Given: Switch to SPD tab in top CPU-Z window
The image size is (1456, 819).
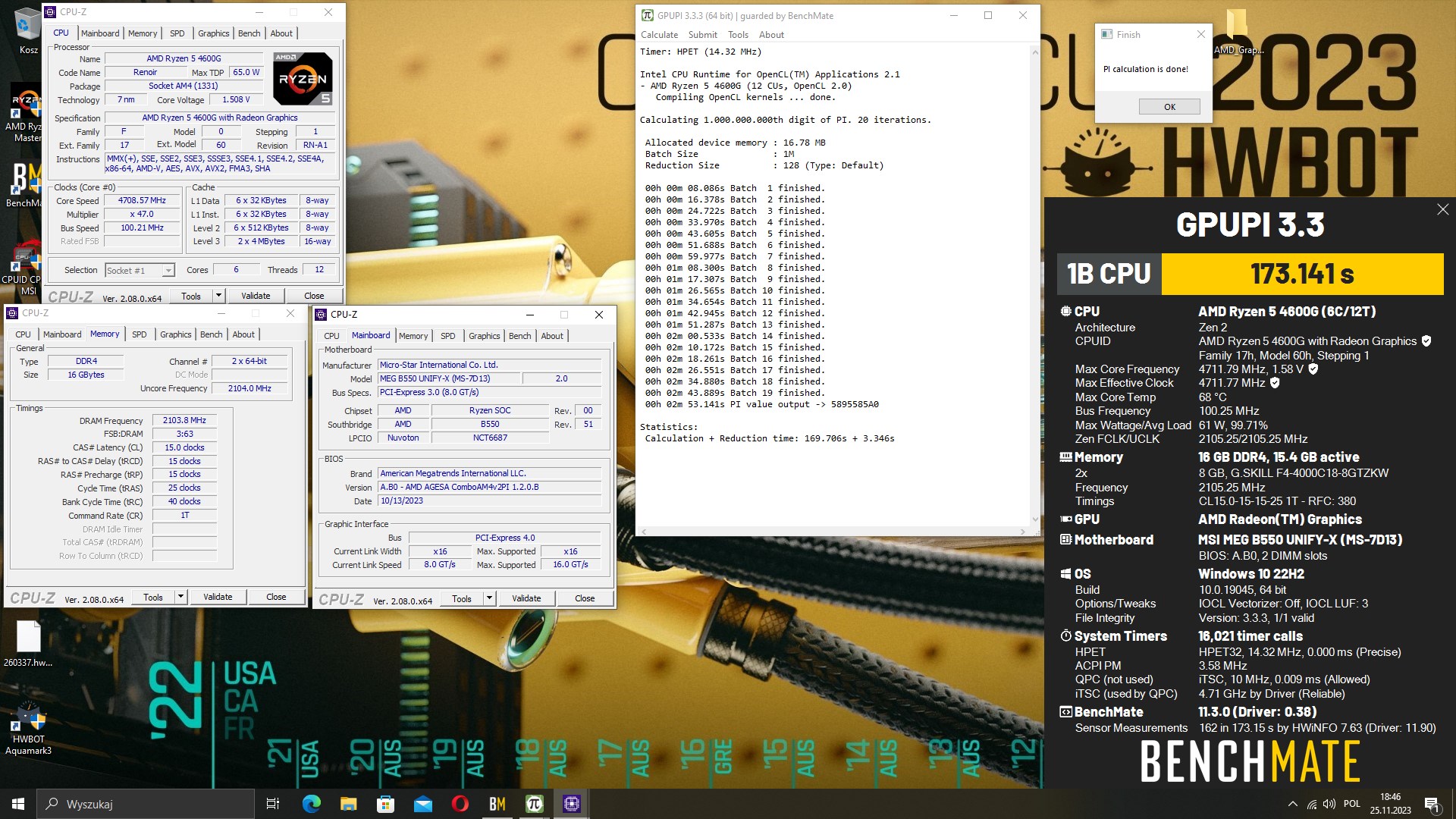Looking at the screenshot, I should [177, 33].
